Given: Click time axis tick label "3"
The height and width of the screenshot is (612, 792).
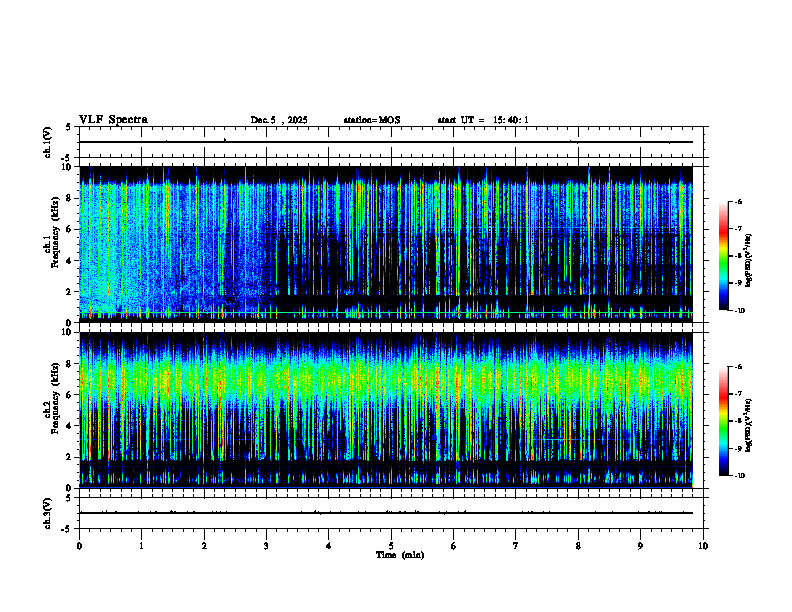Looking at the screenshot, I should [x=266, y=546].
